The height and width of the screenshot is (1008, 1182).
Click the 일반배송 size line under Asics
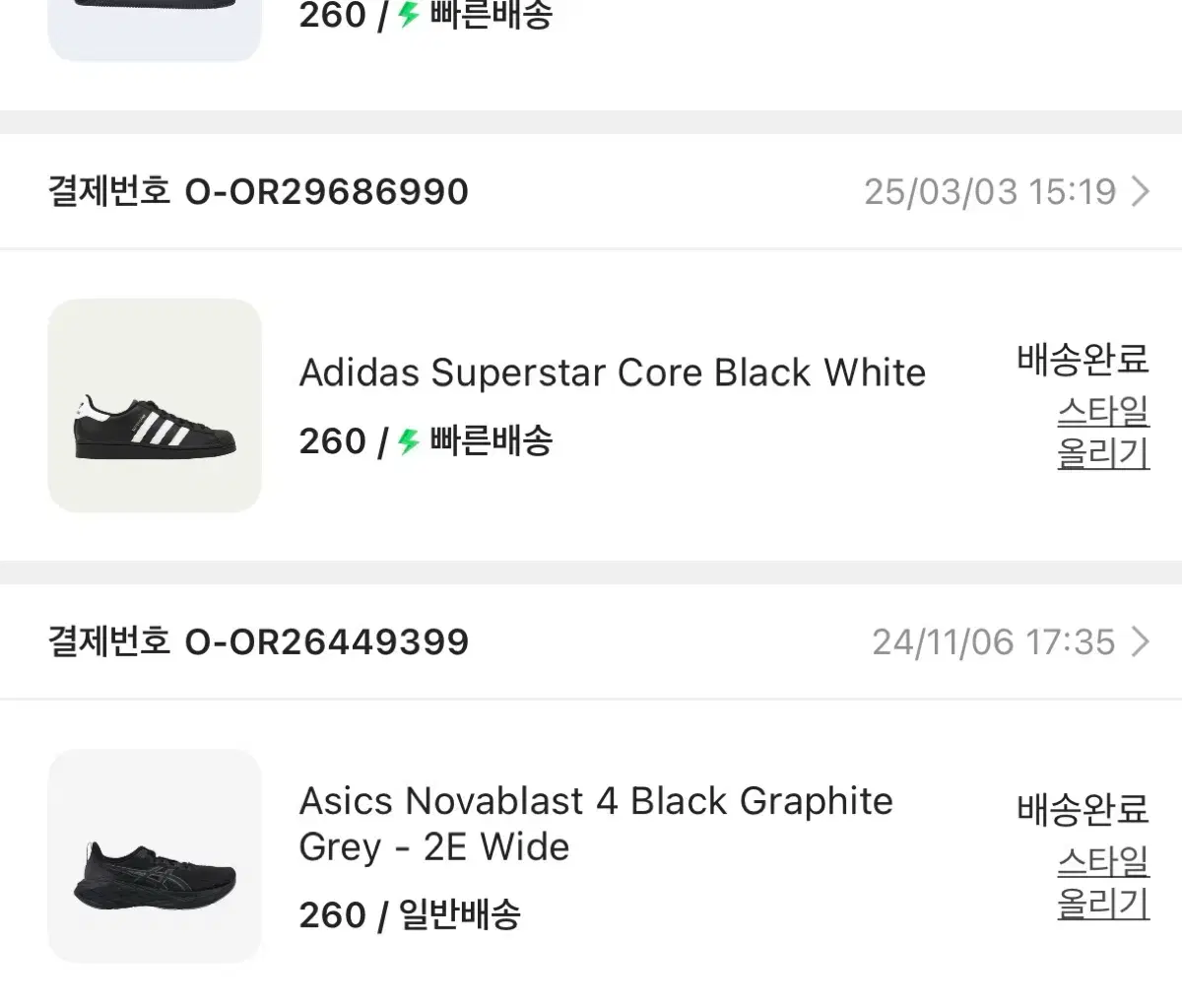pos(410,915)
